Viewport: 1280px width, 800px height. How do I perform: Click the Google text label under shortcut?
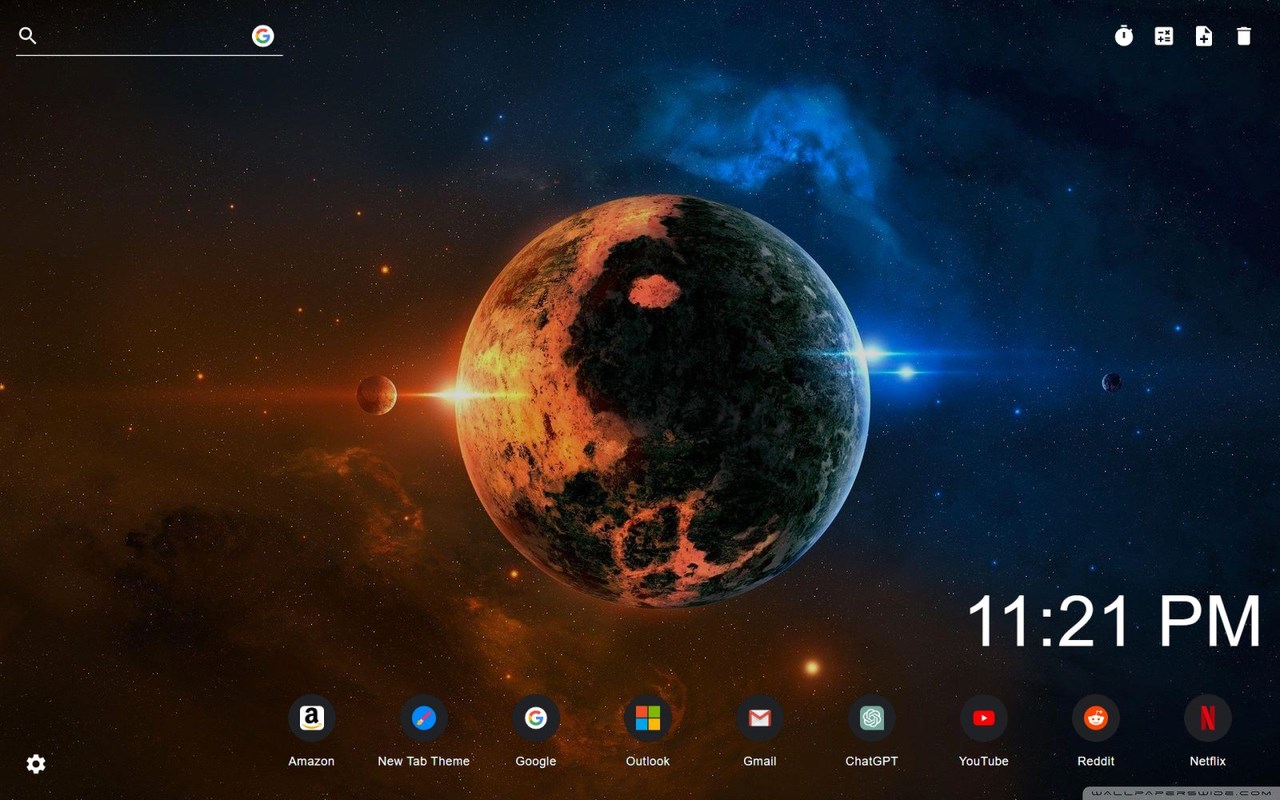tap(536, 761)
